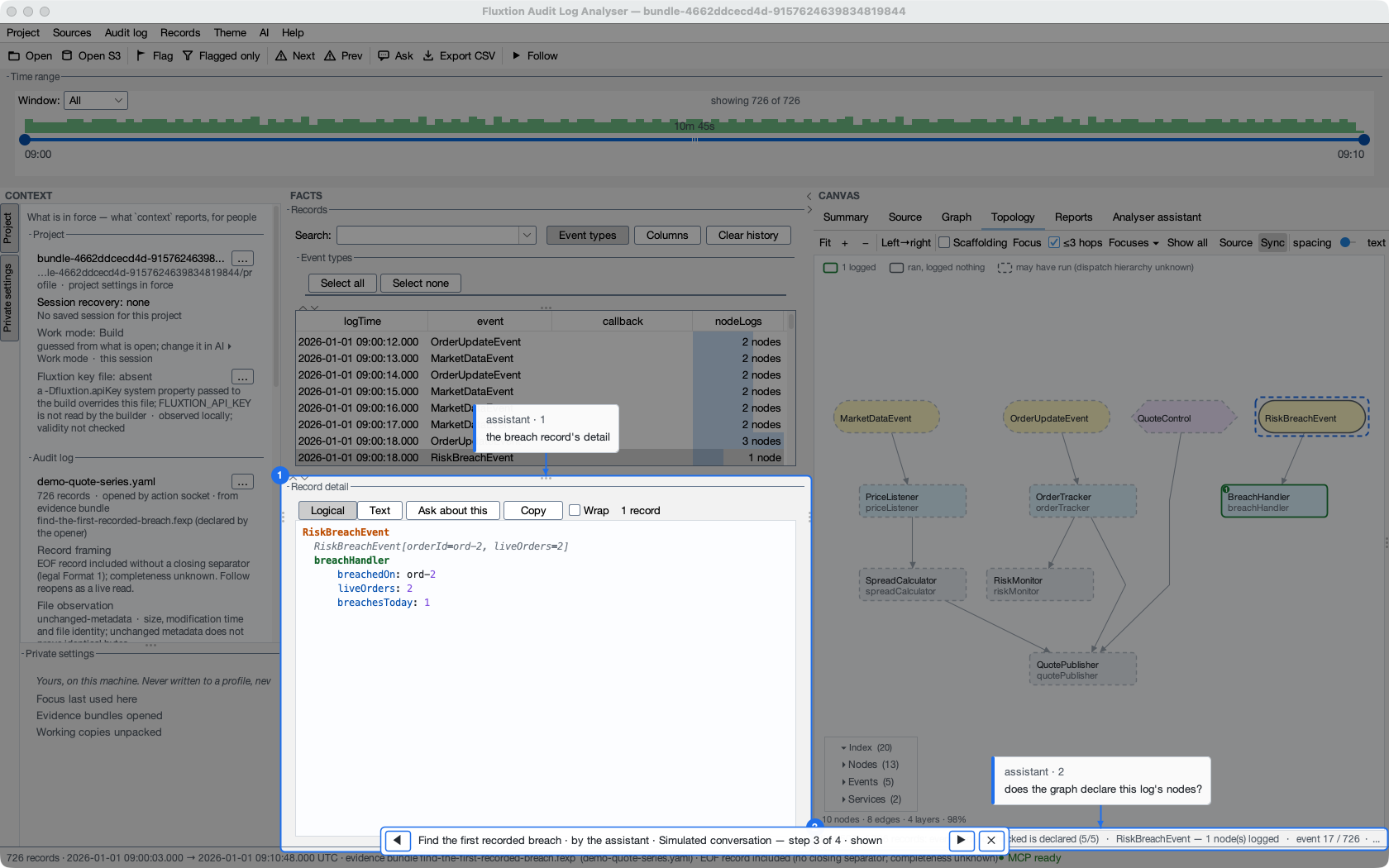This screenshot has height=868, width=1389.
Task: Open browse button for demo-quote-series.yaml
Action: (242, 482)
